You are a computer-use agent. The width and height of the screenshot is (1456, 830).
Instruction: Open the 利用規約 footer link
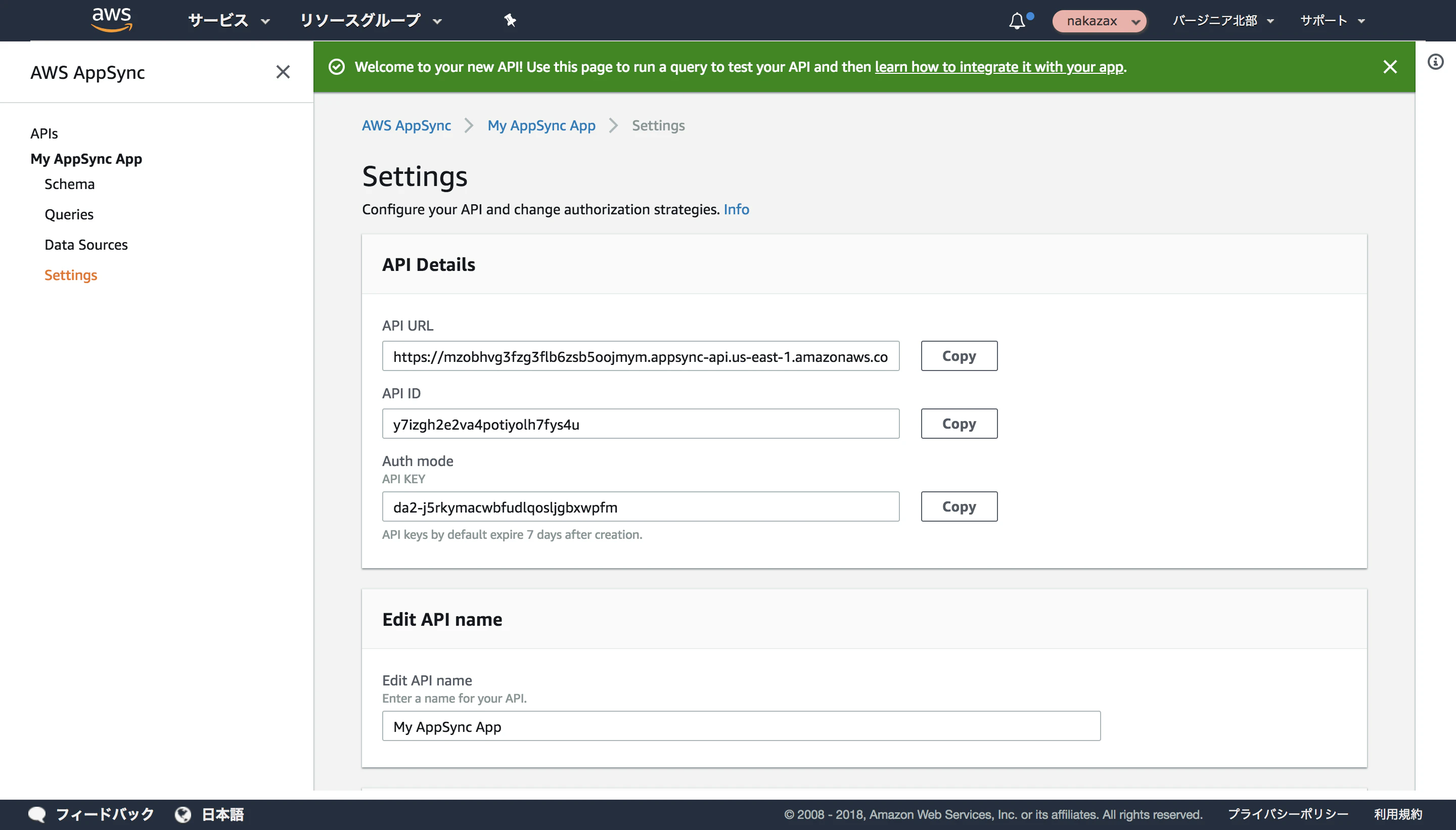(1398, 814)
